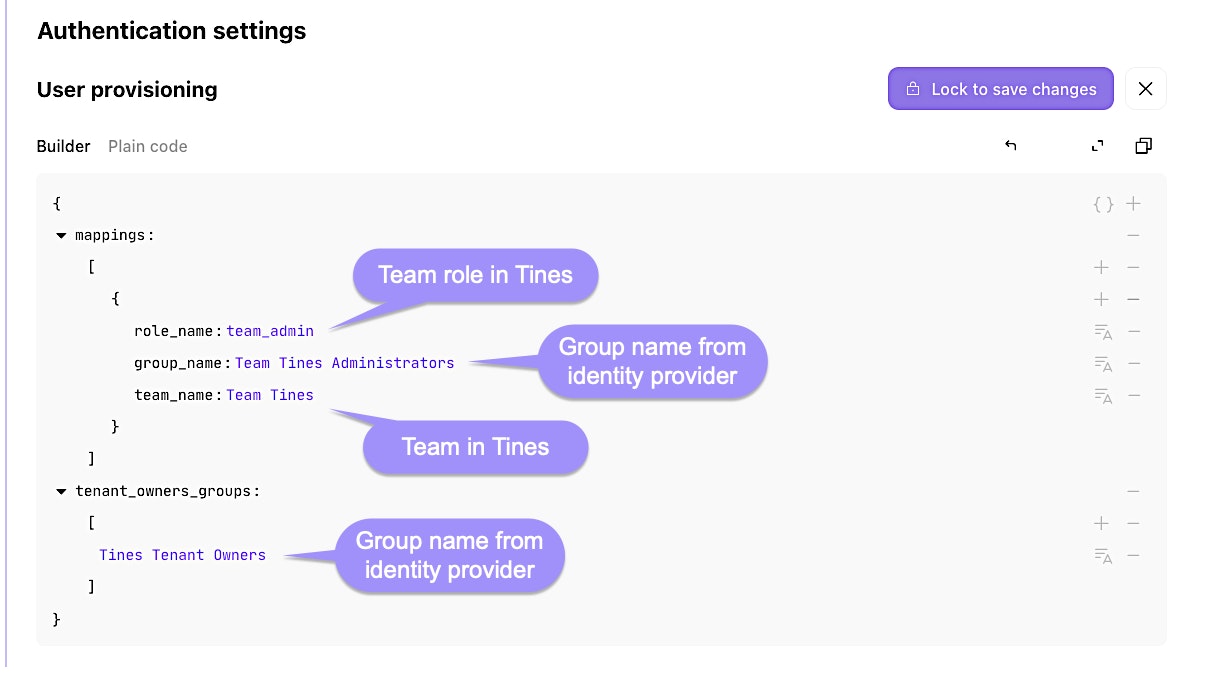This screenshot has width=1217, height=673.
Task: Collapse the tenant_owners_groups section
Action: point(61,492)
